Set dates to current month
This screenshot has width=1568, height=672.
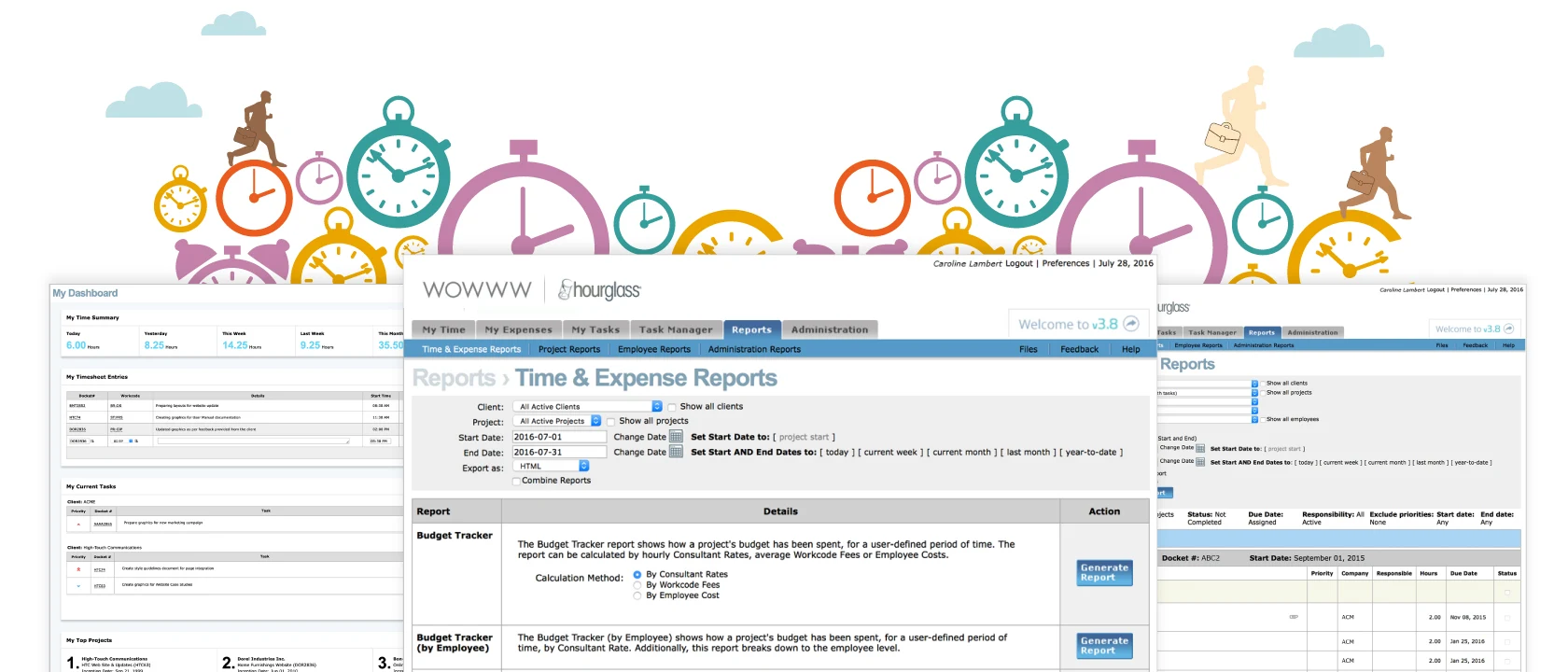click(961, 452)
